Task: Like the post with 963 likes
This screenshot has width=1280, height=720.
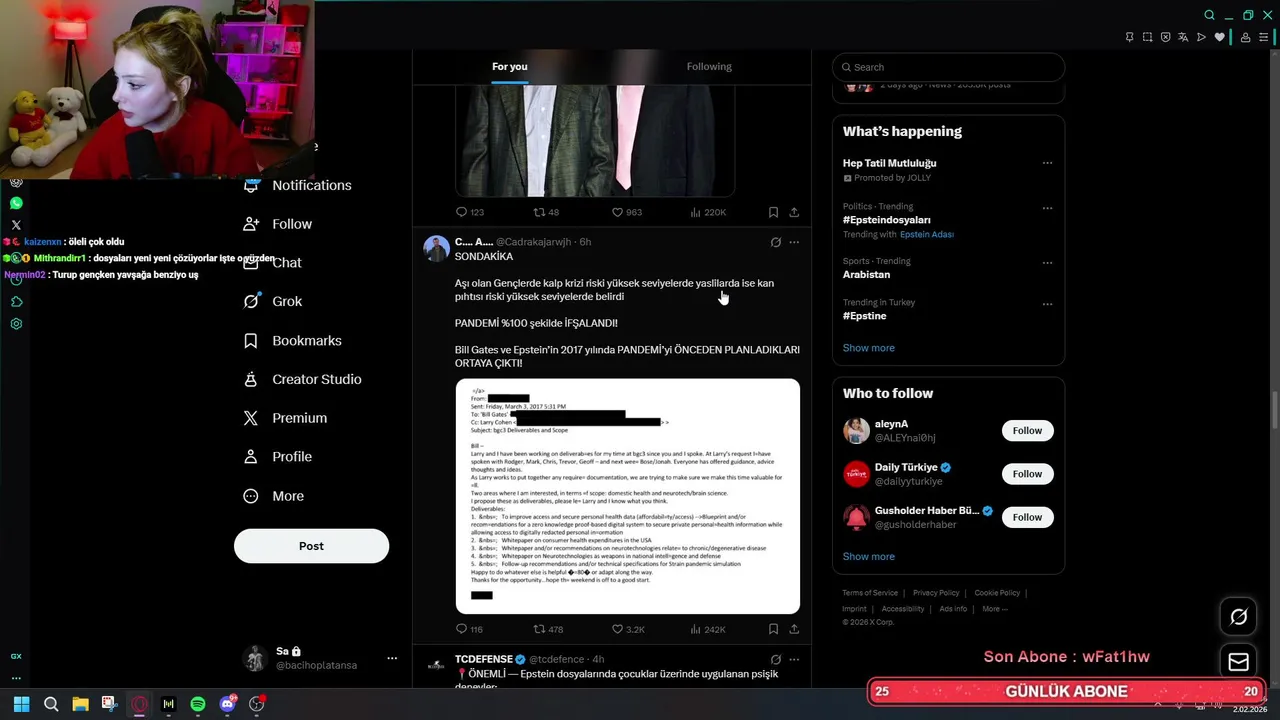Action: [626, 212]
